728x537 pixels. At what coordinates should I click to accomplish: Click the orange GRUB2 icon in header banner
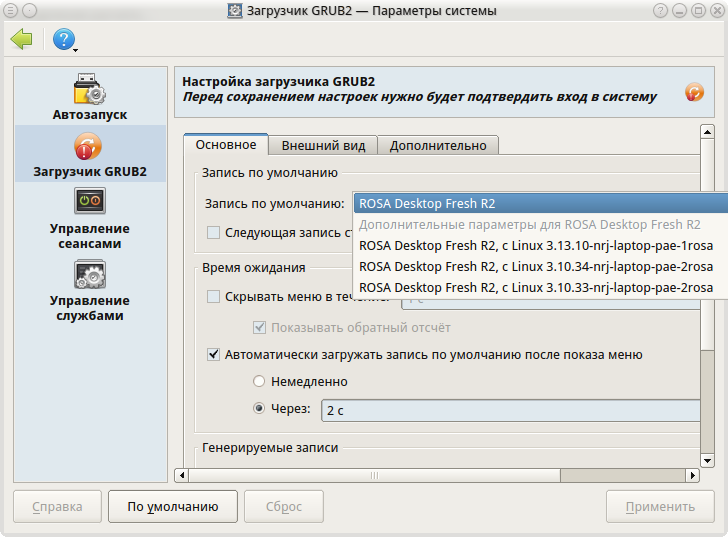point(694,92)
